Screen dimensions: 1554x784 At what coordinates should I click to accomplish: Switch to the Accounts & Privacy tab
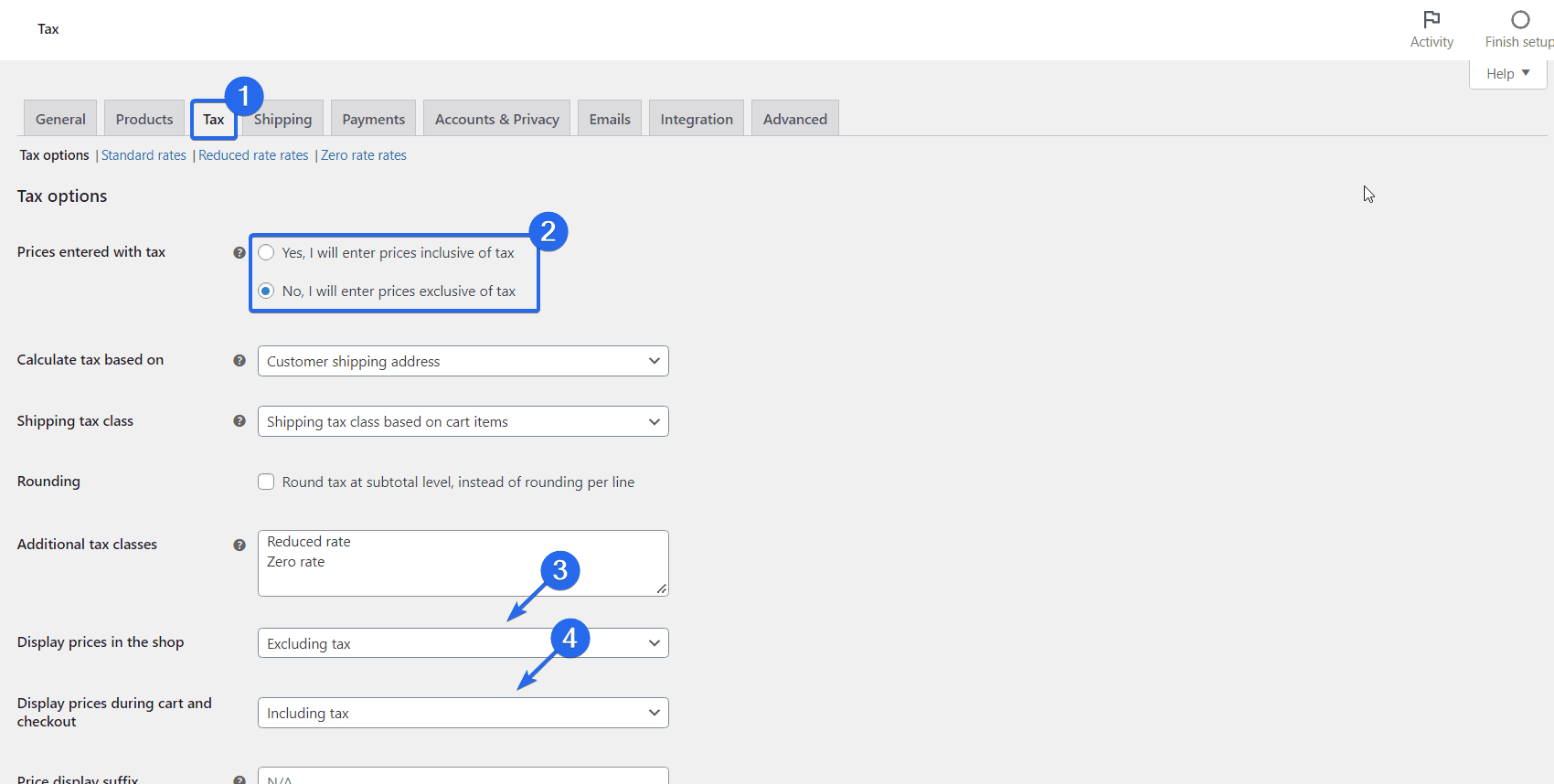496,119
